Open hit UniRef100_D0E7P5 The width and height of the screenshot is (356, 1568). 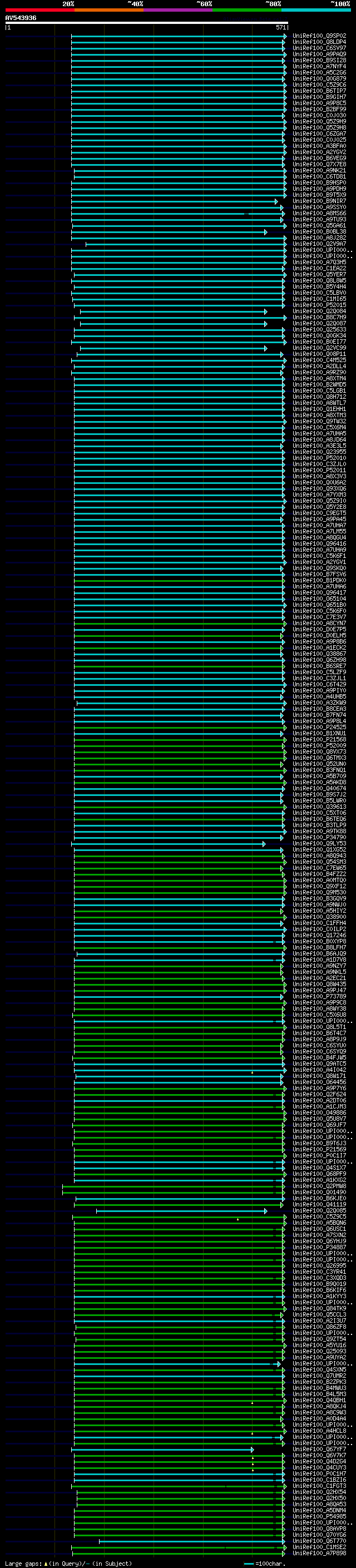tap(319, 629)
